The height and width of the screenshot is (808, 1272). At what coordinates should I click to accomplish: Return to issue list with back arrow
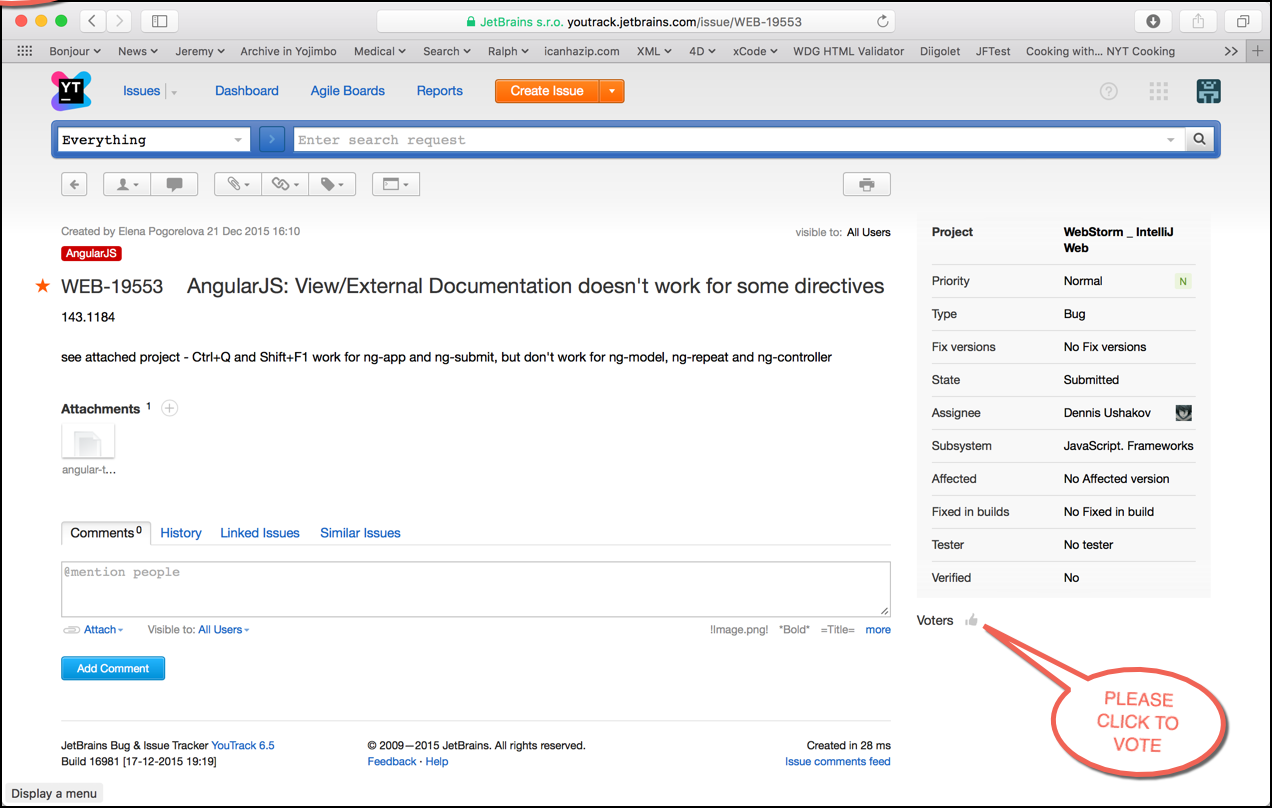(x=74, y=184)
